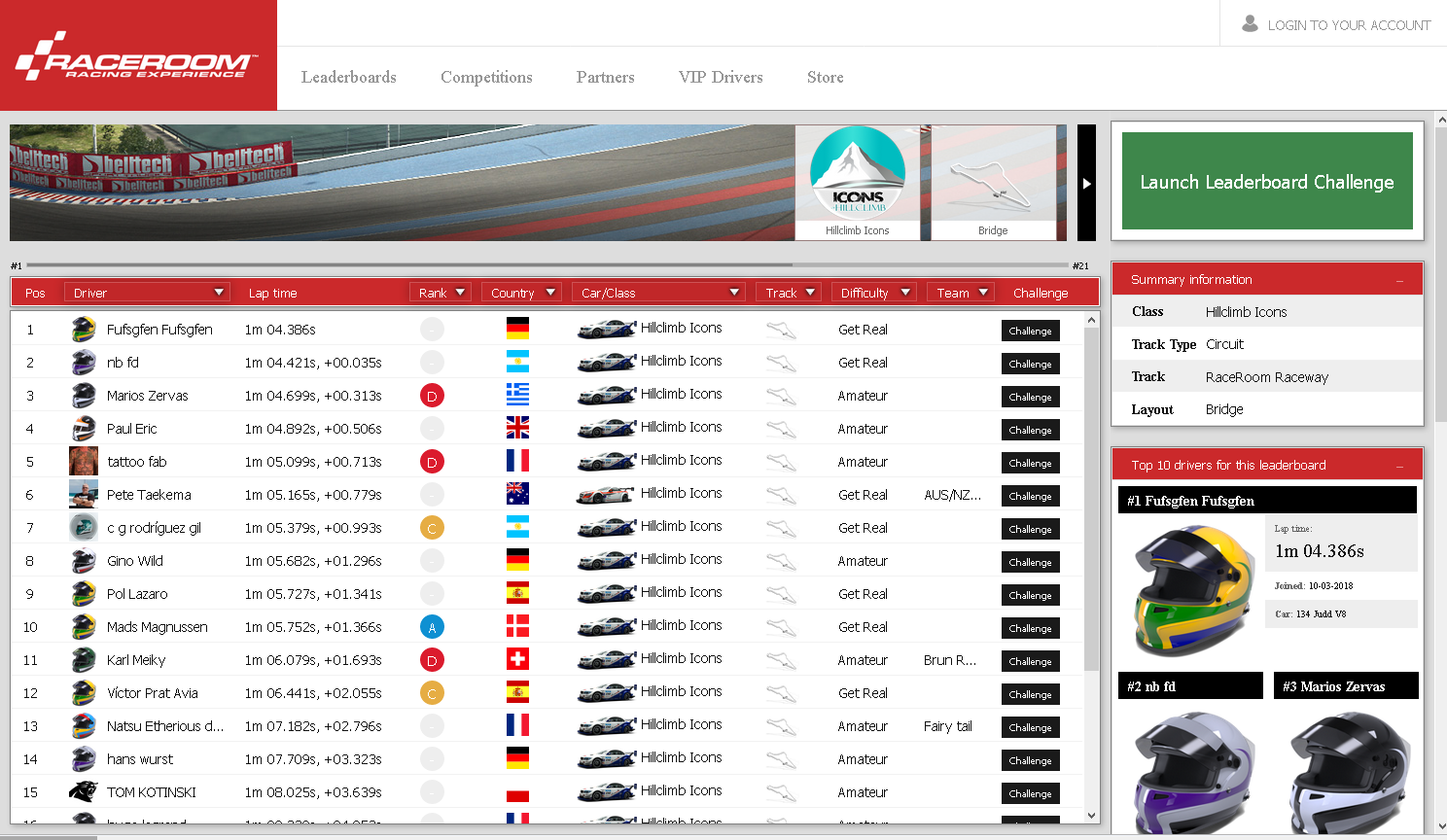Click the leaderboard scroll down arrow
The height and width of the screenshot is (840, 1447).
1091,816
